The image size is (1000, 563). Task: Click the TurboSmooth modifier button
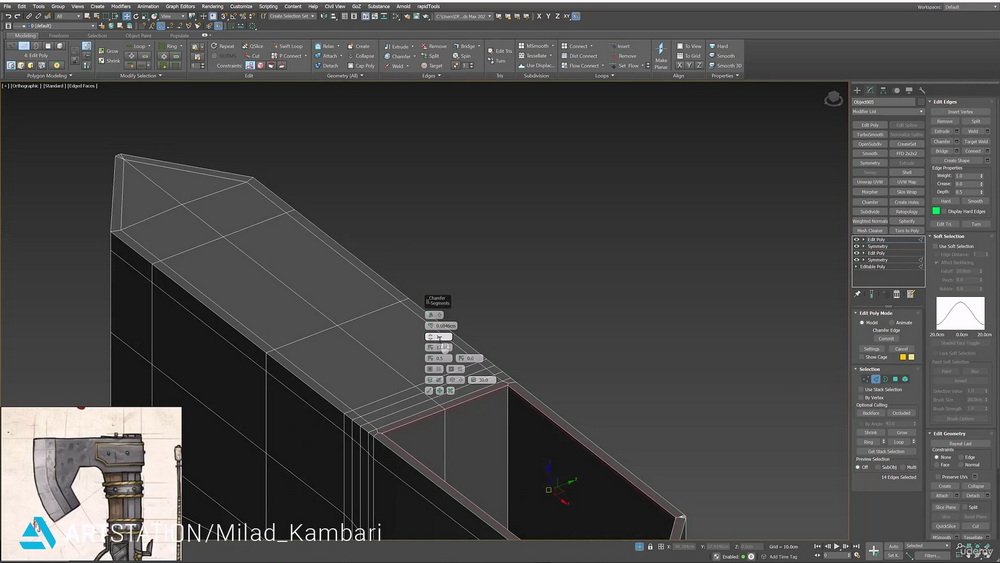[870, 135]
